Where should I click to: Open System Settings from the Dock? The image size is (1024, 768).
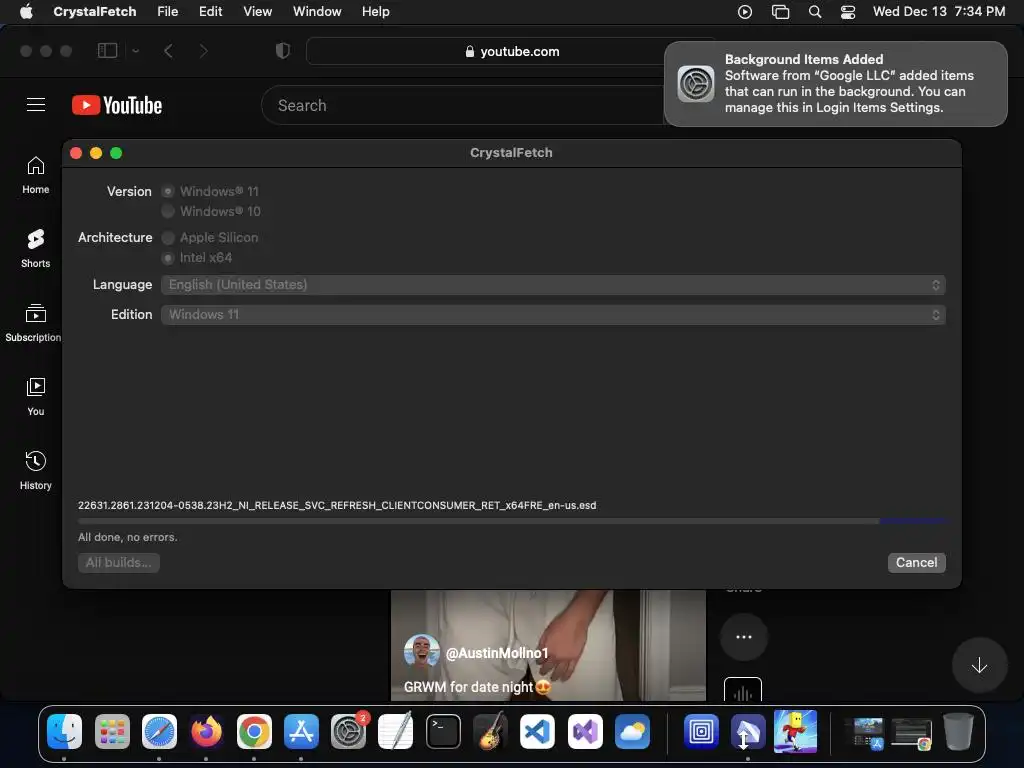[349, 731]
